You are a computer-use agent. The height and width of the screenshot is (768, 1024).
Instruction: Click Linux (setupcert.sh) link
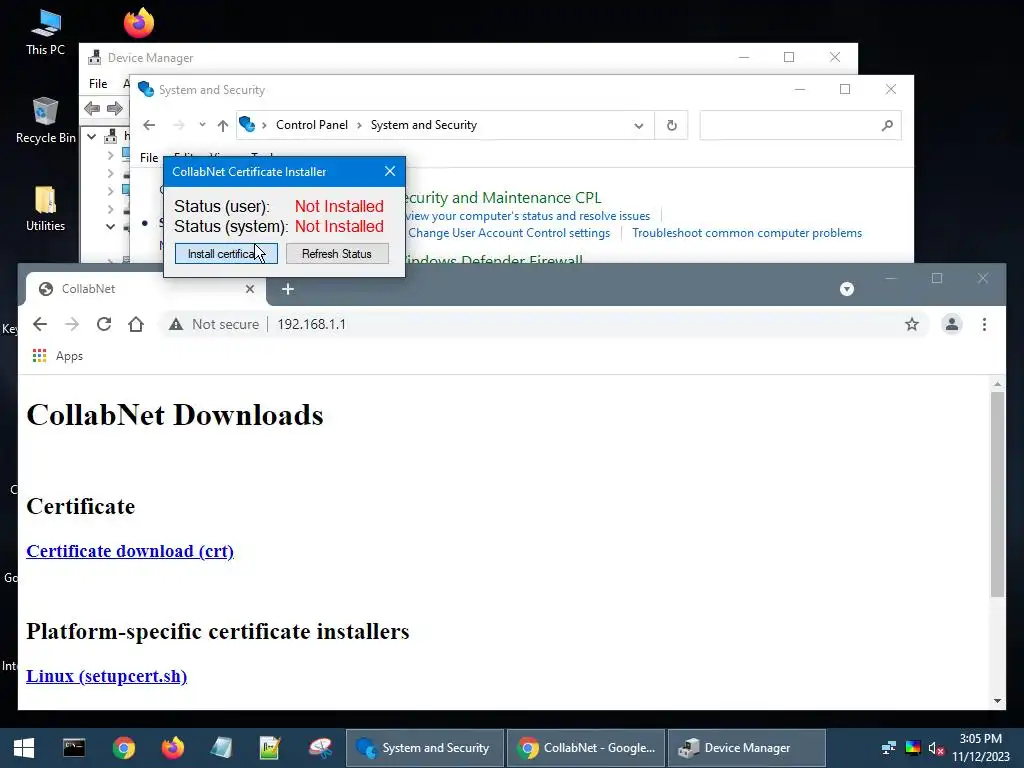pos(106,675)
